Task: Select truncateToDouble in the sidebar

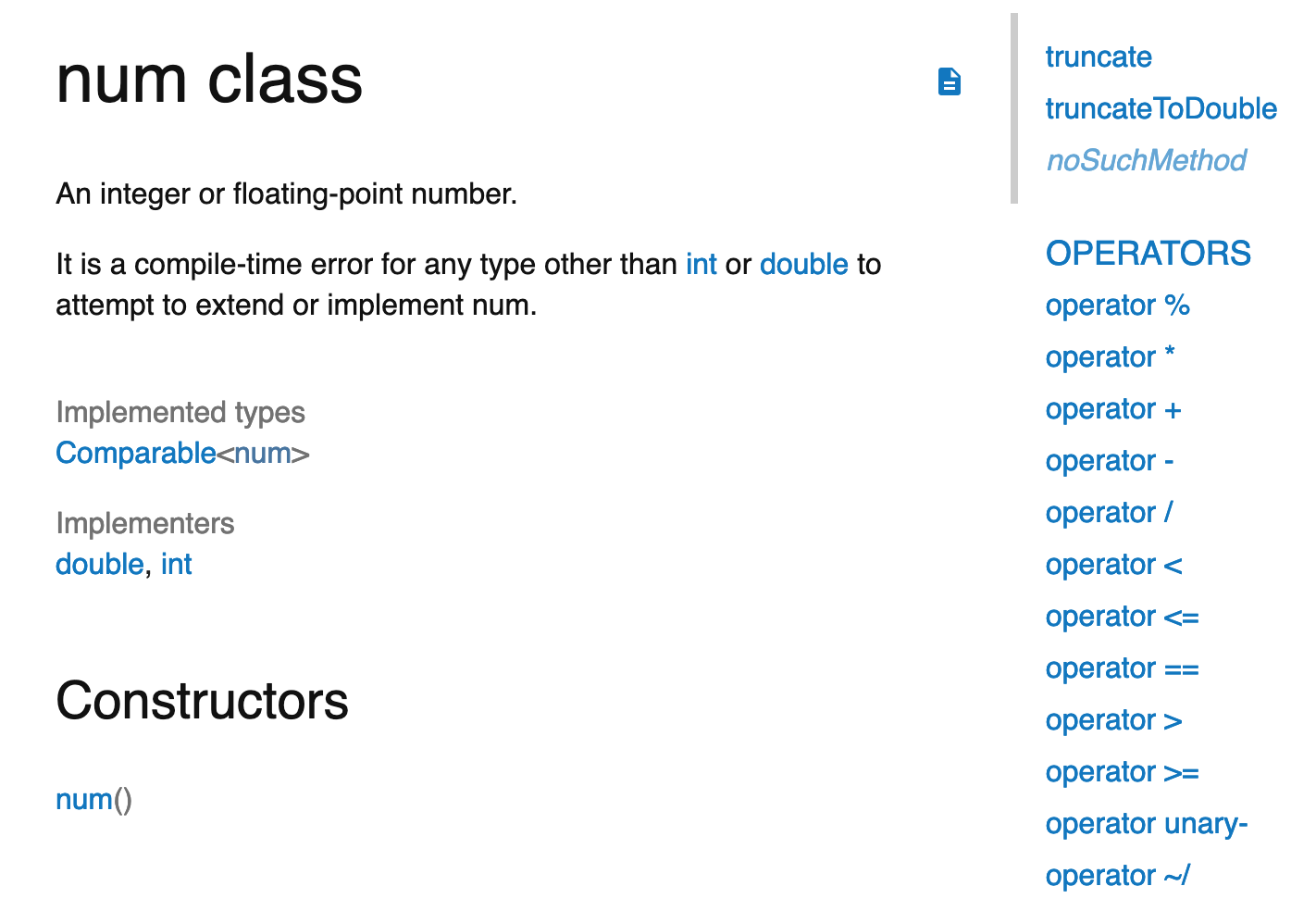Action: coord(1161,109)
